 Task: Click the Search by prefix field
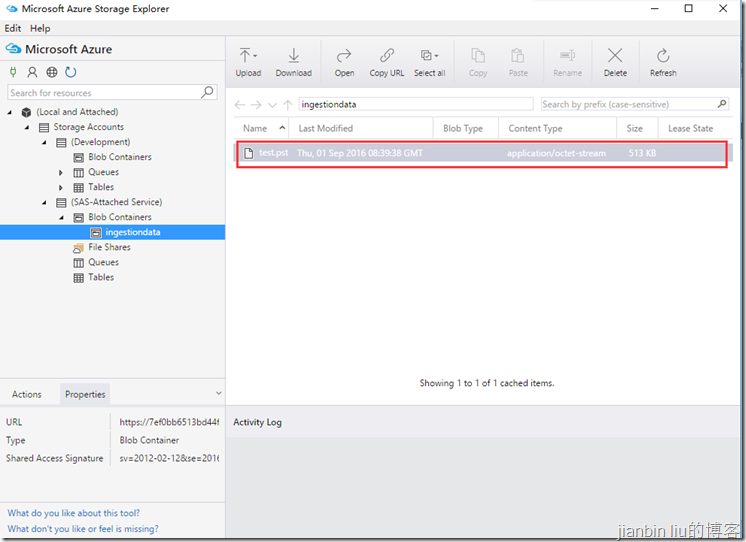point(635,104)
